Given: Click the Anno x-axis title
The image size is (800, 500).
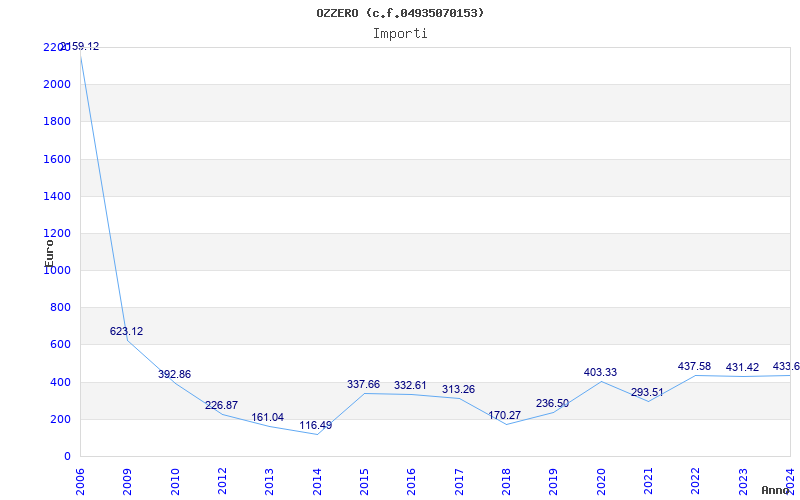Looking at the screenshot, I should pyautogui.click(x=776, y=490).
